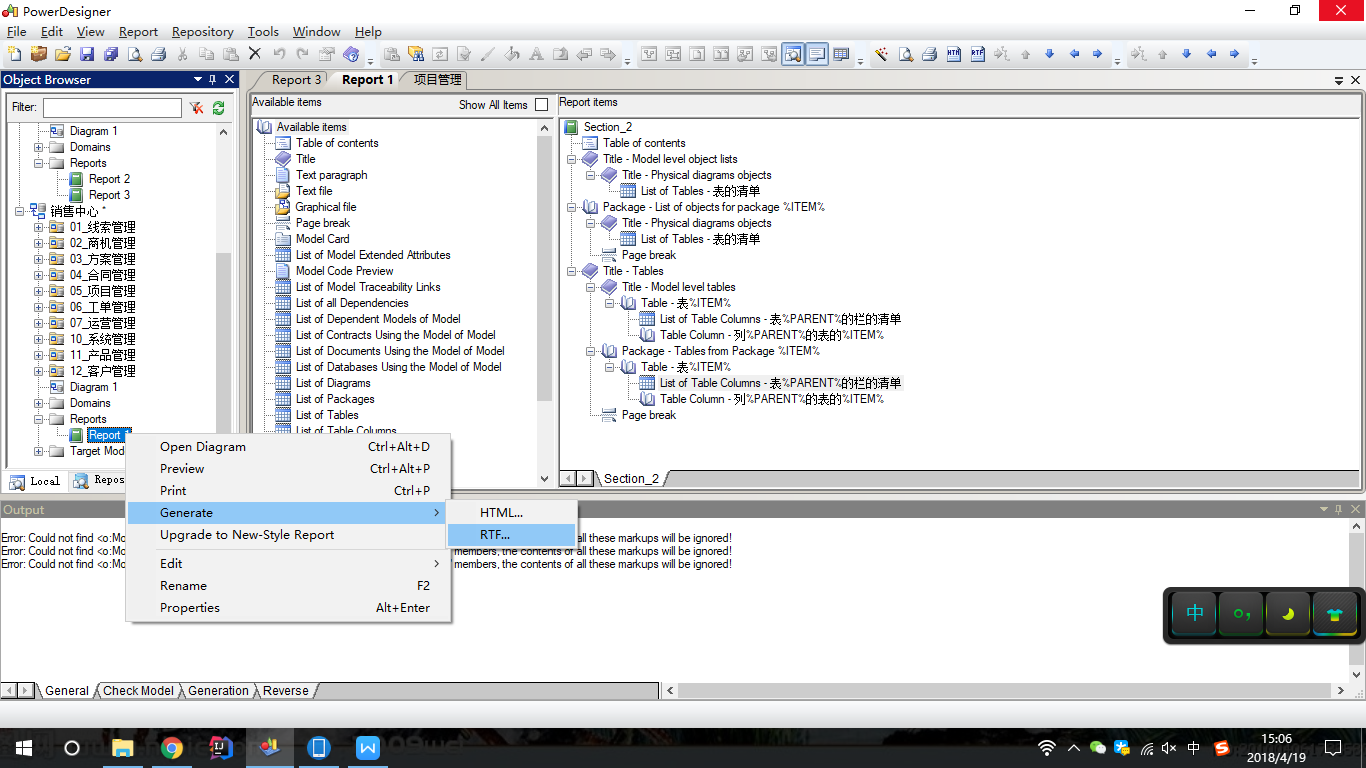Open the Object Browser panel dropdown arrow
This screenshot has width=1366, height=768.
pyautogui.click(x=197, y=80)
